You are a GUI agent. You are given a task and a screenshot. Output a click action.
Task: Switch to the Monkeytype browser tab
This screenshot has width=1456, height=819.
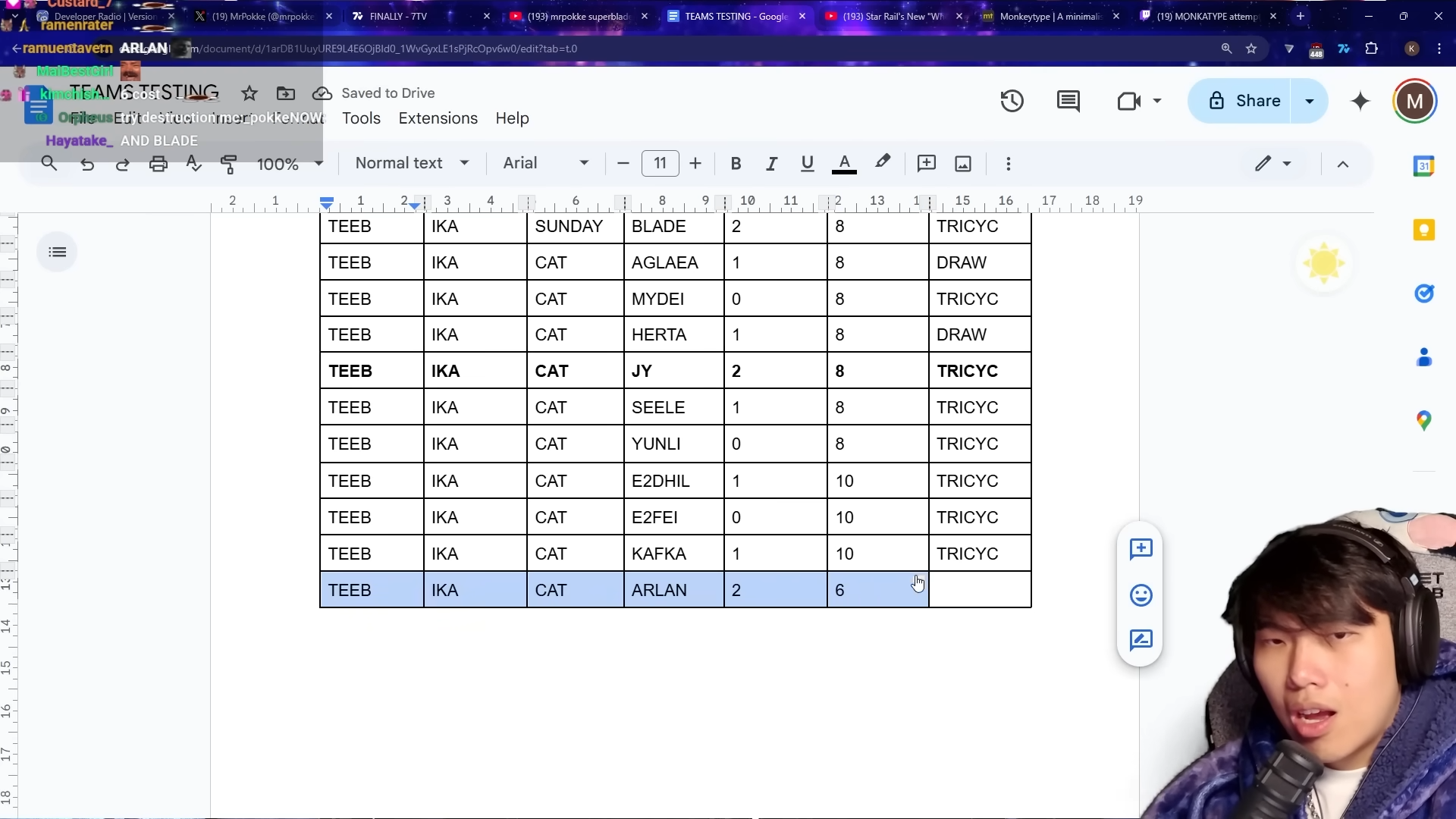coord(1050,16)
